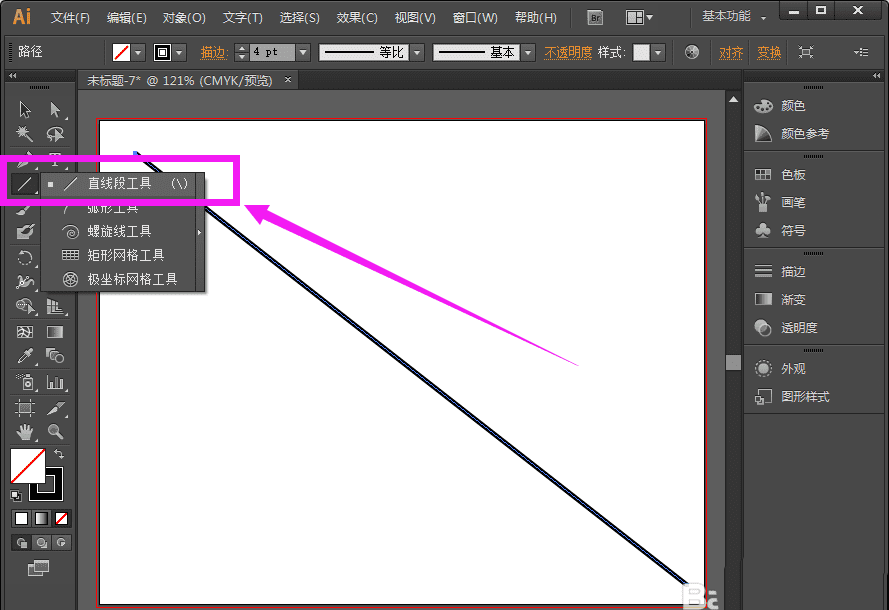Open the stroke color dropdown arrow
This screenshot has height=610, width=889.
tap(180, 53)
